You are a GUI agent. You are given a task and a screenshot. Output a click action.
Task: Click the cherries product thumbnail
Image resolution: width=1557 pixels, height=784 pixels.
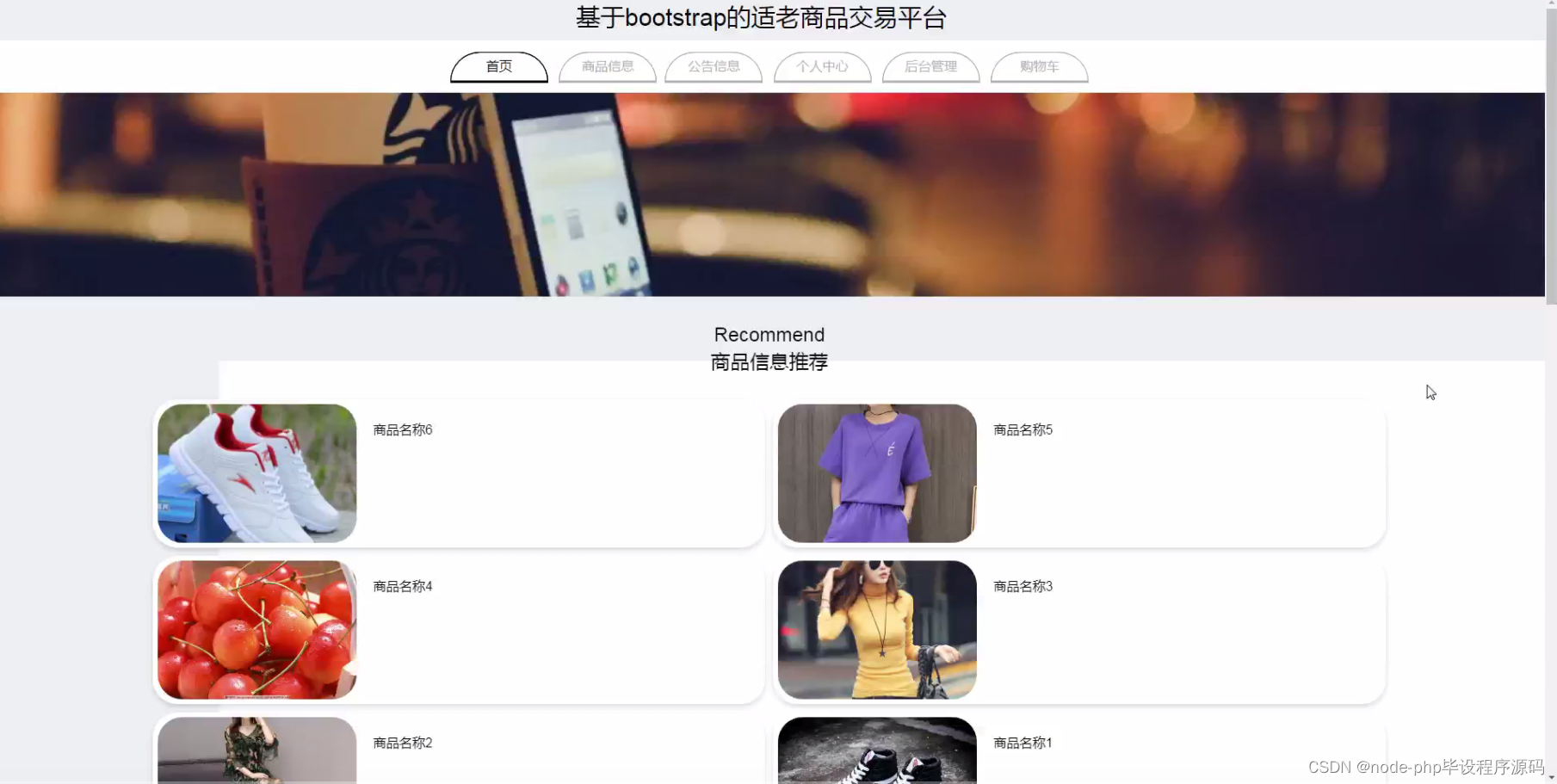(256, 629)
